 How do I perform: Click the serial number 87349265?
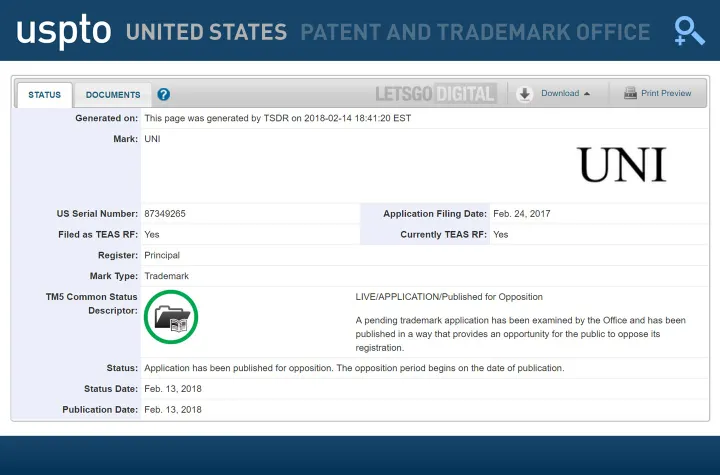pyautogui.click(x=166, y=214)
